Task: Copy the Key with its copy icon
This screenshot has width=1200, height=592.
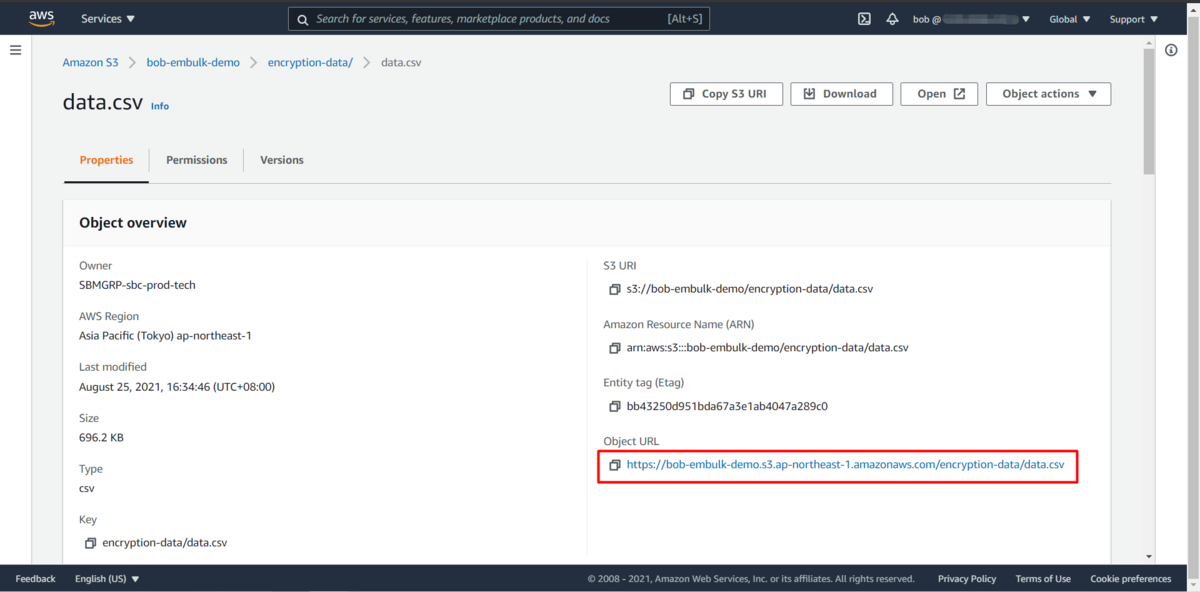Action: tap(90, 543)
